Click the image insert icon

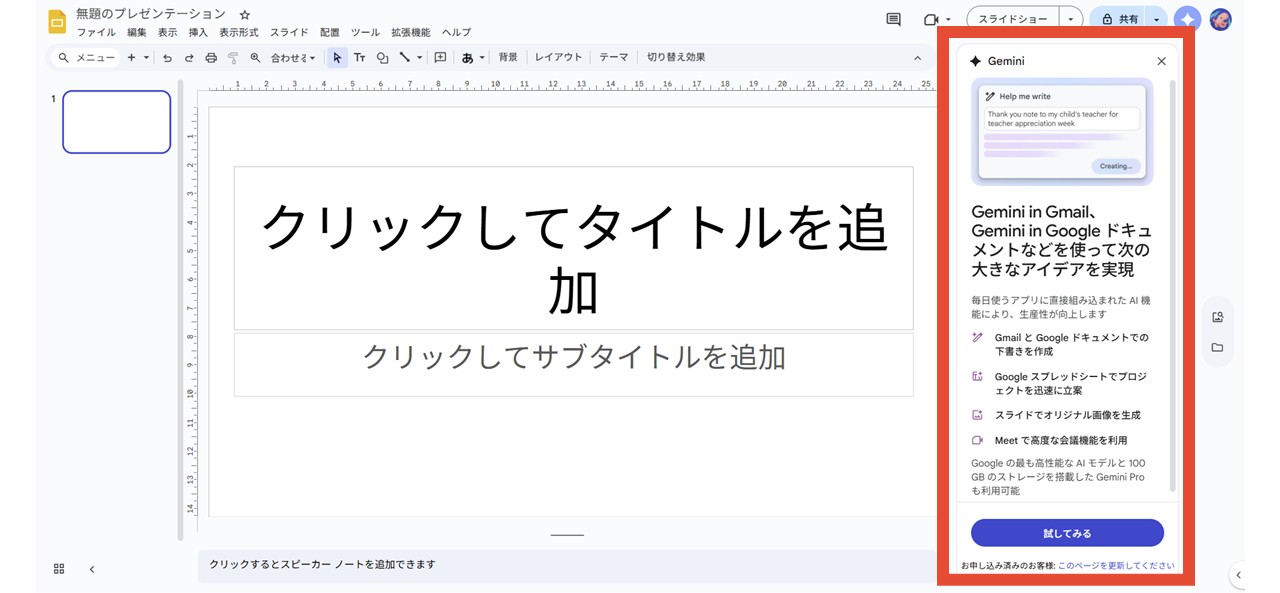click(440, 57)
